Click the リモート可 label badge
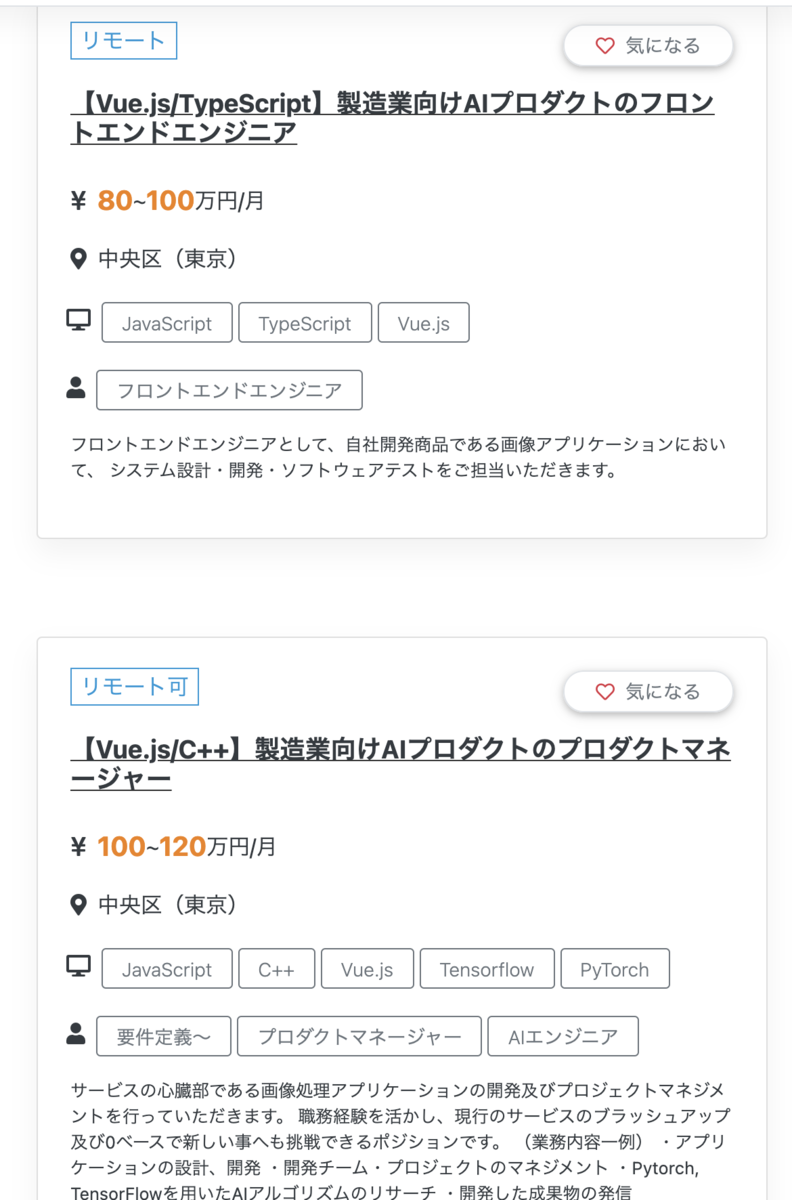The height and width of the screenshot is (1200, 792). [x=135, y=687]
